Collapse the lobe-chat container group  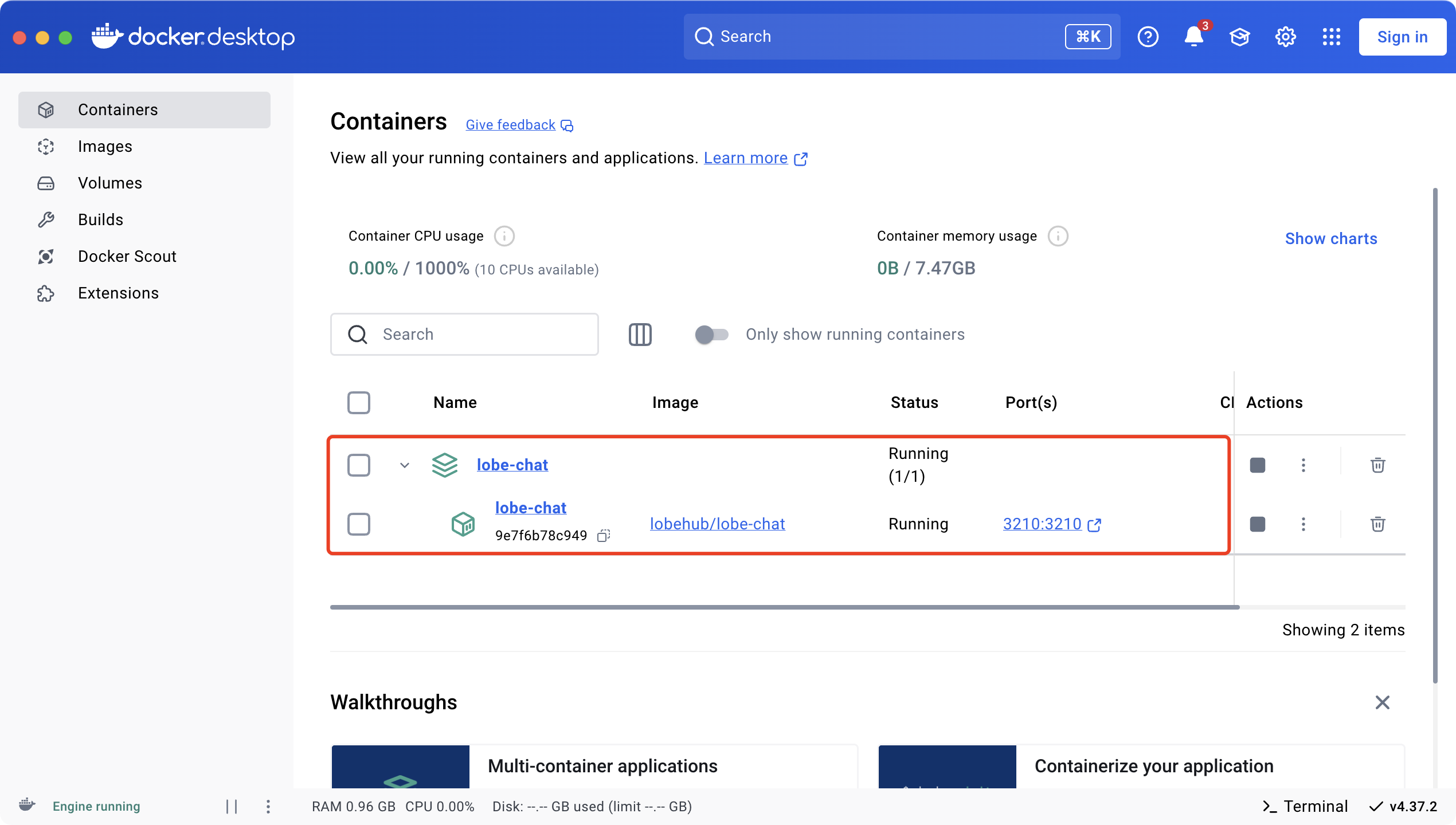(404, 465)
